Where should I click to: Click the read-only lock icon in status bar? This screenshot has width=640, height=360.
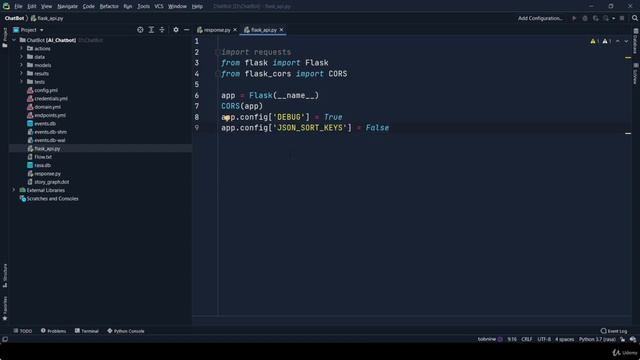(x=622, y=339)
